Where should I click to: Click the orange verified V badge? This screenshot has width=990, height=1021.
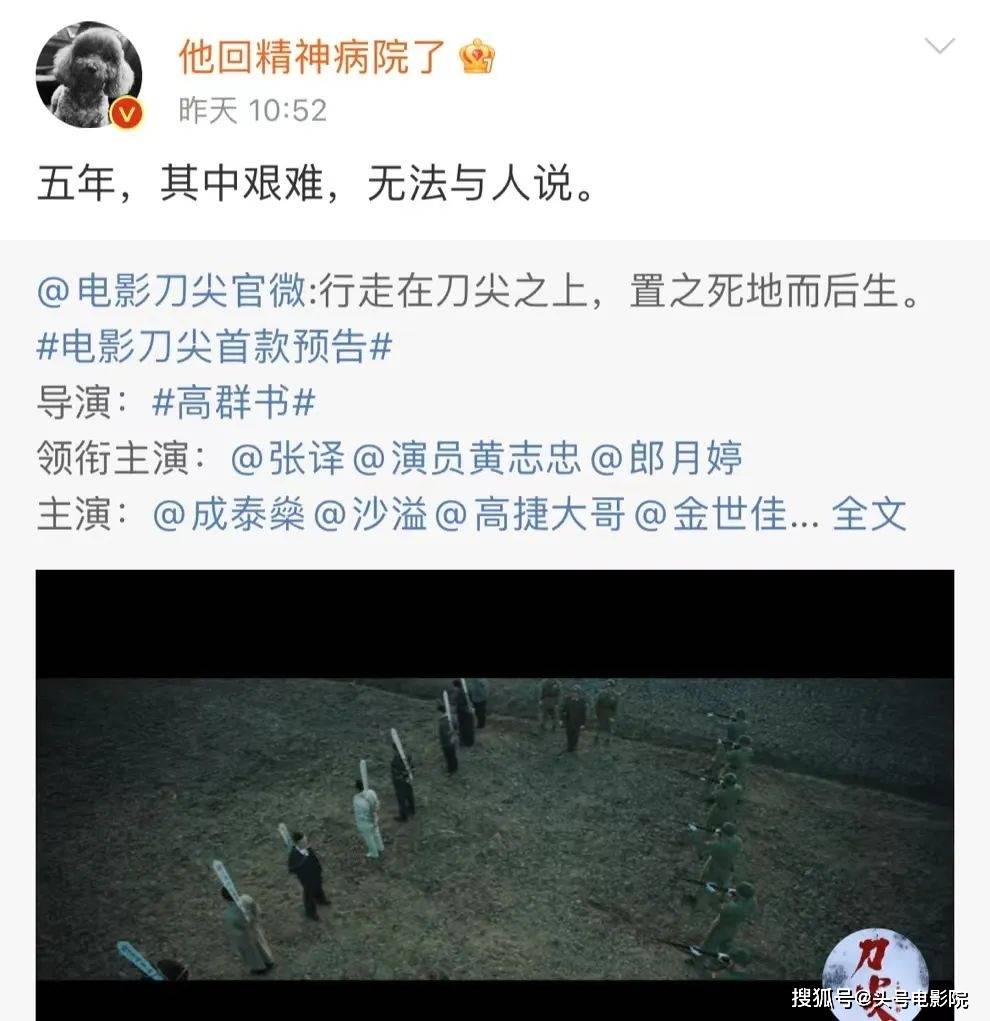coord(127,114)
